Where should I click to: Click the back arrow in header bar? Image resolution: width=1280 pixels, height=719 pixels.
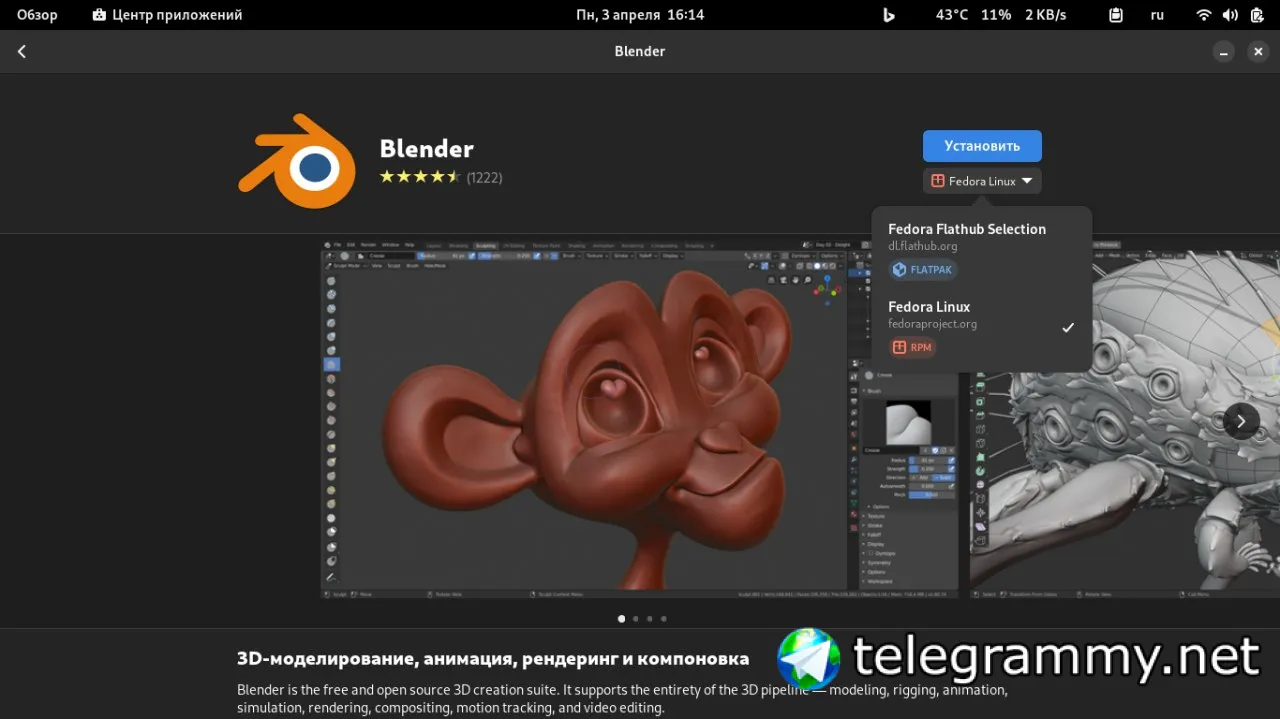tap(22, 51)
